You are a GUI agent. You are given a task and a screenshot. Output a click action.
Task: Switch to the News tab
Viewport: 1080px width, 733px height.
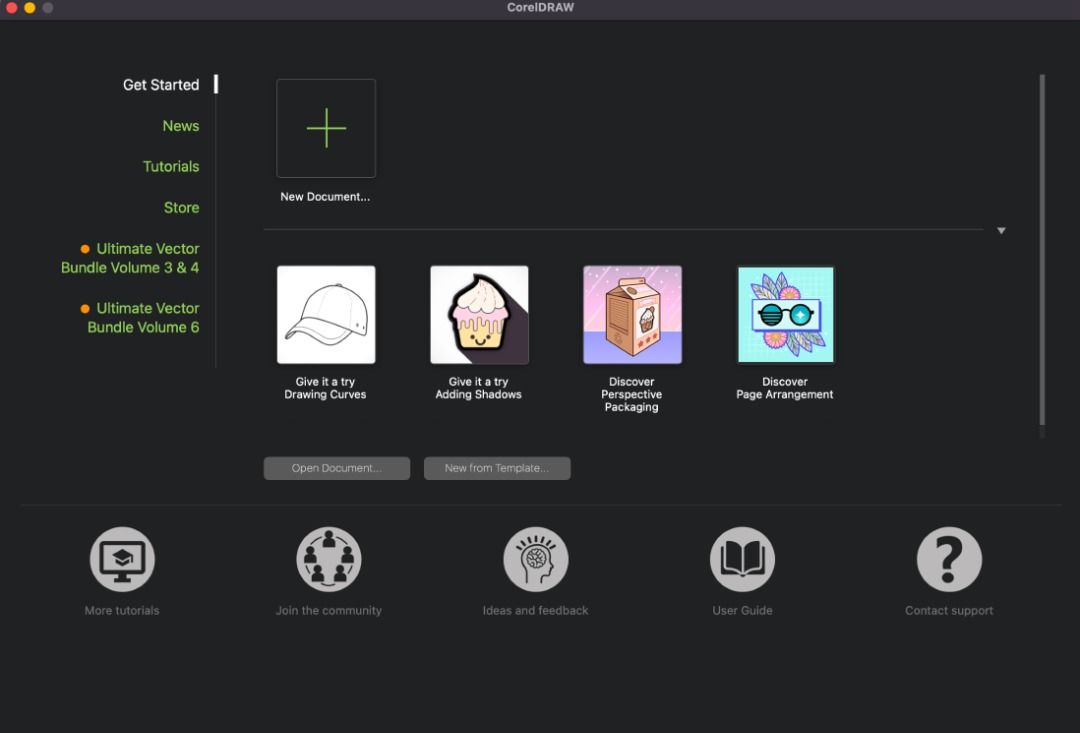(181, 126)
